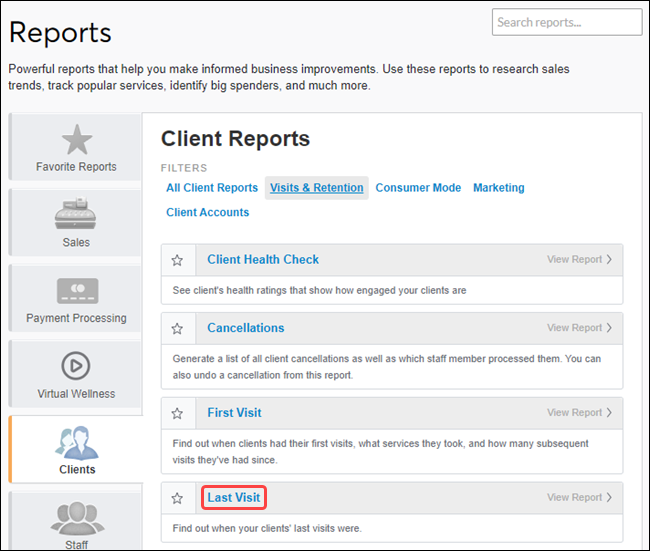Select the Sales cash register icon
650x551 pixels.
click(76, 214)
